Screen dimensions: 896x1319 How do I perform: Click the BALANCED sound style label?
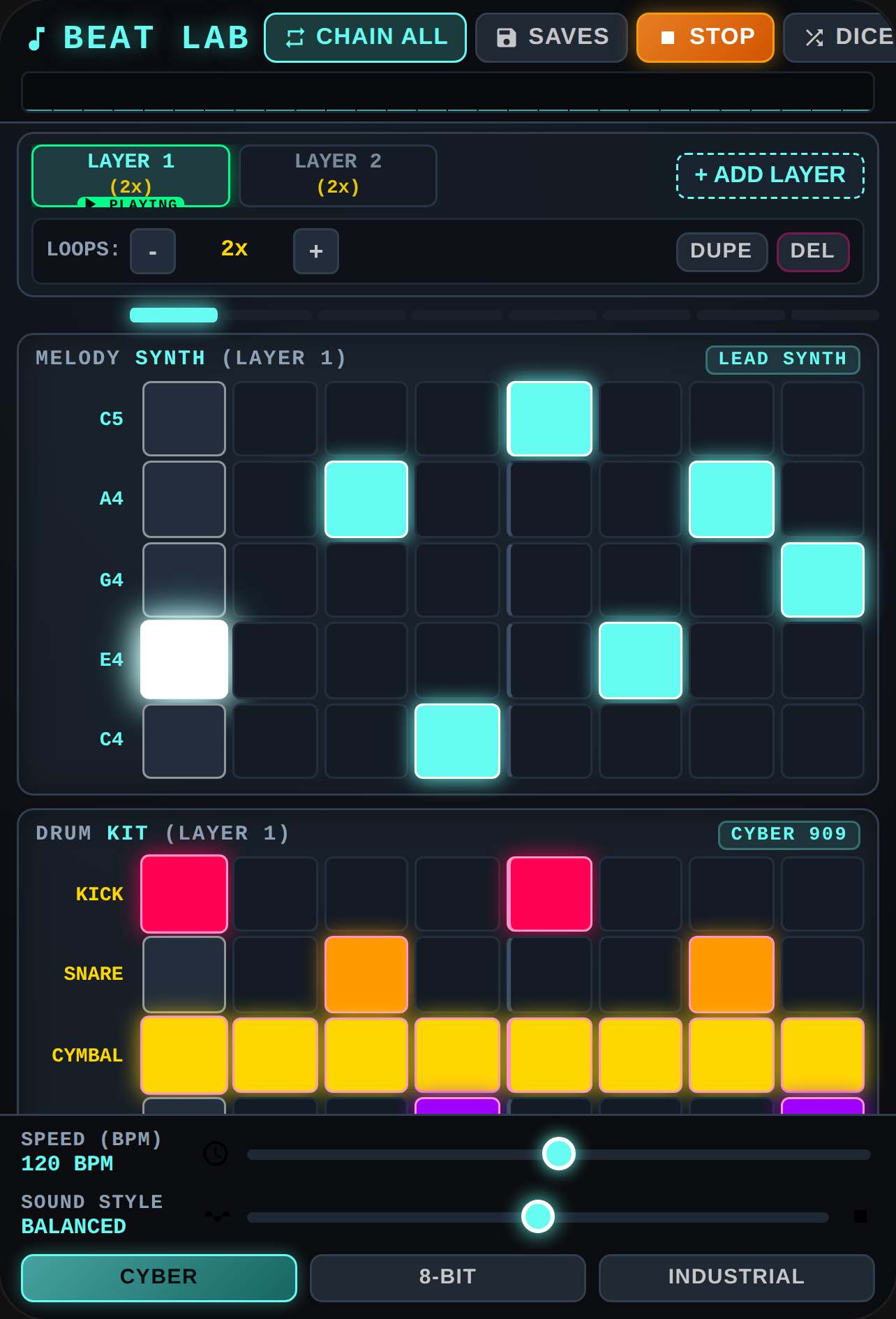point(73,1227)
